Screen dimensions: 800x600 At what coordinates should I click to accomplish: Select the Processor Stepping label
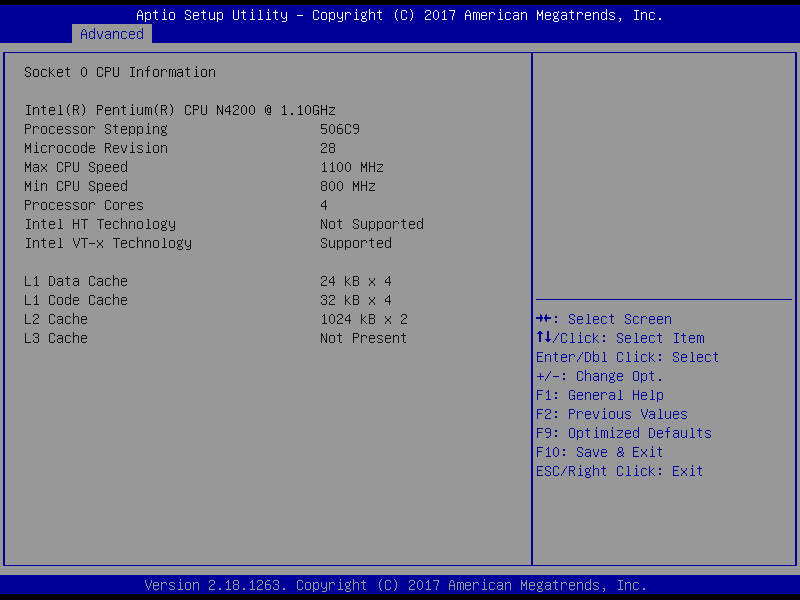(95, 129)
